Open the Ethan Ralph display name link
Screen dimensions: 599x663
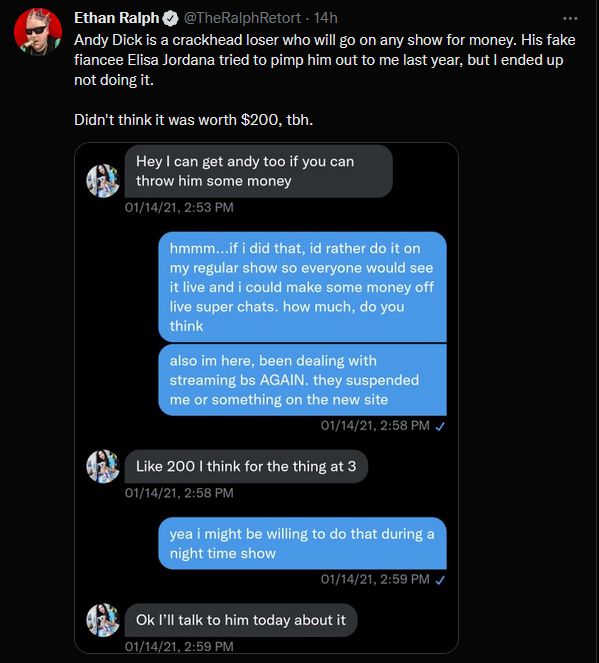coord(116,18)
